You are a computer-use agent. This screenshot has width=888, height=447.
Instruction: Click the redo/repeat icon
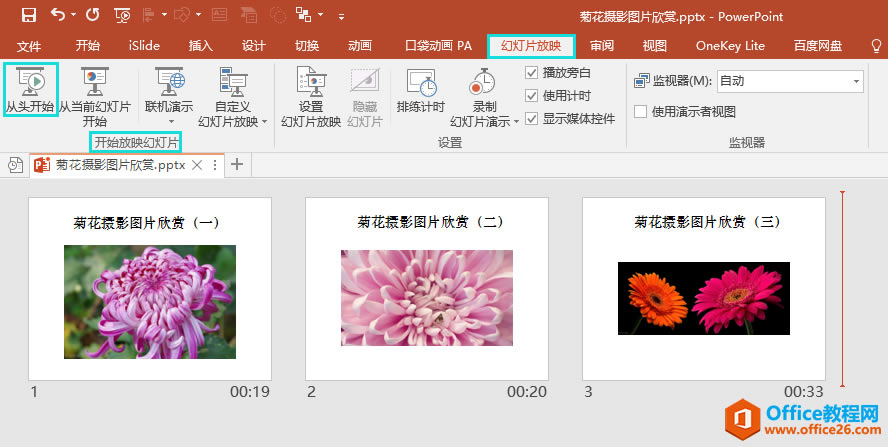(x=92, y=15)
